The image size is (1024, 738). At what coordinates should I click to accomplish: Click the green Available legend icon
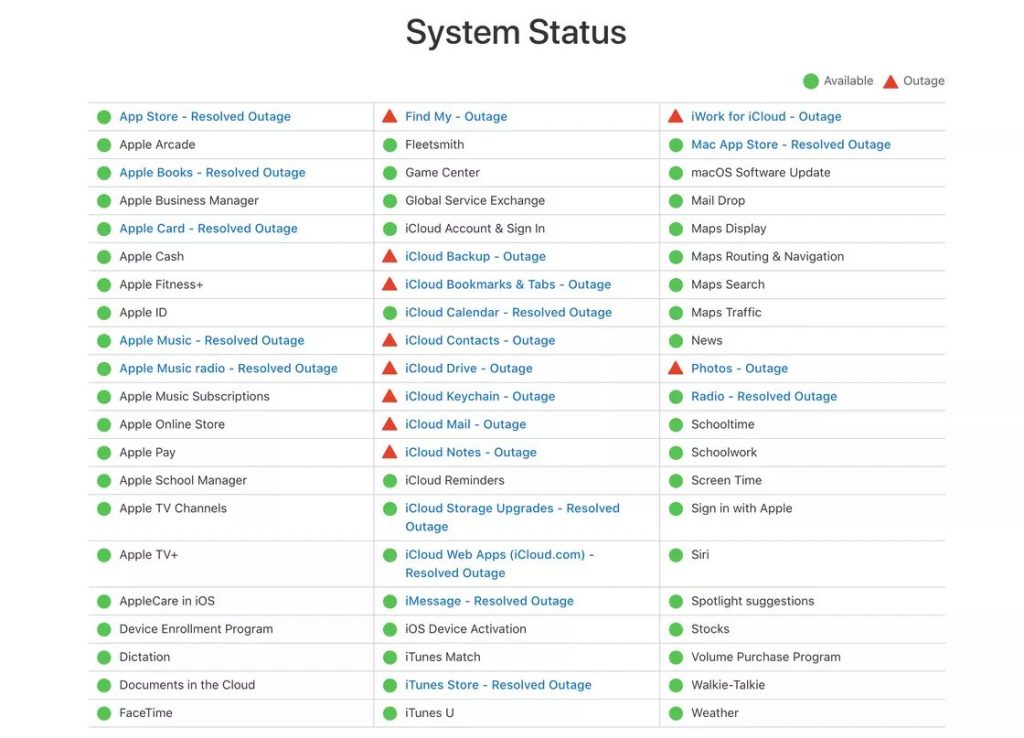click(x=810, y=81)
